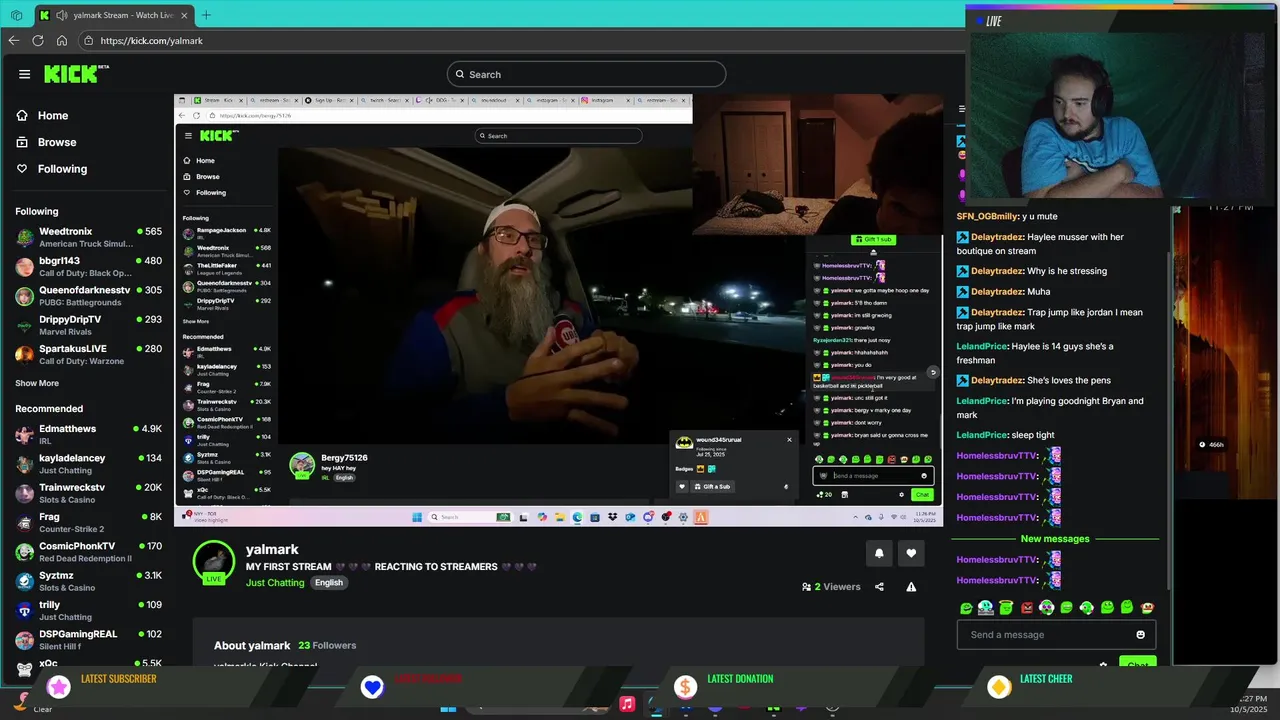Open SpartakusLIVE channel
Viewport: 1280px width, 720px height.
click(88, 354)
